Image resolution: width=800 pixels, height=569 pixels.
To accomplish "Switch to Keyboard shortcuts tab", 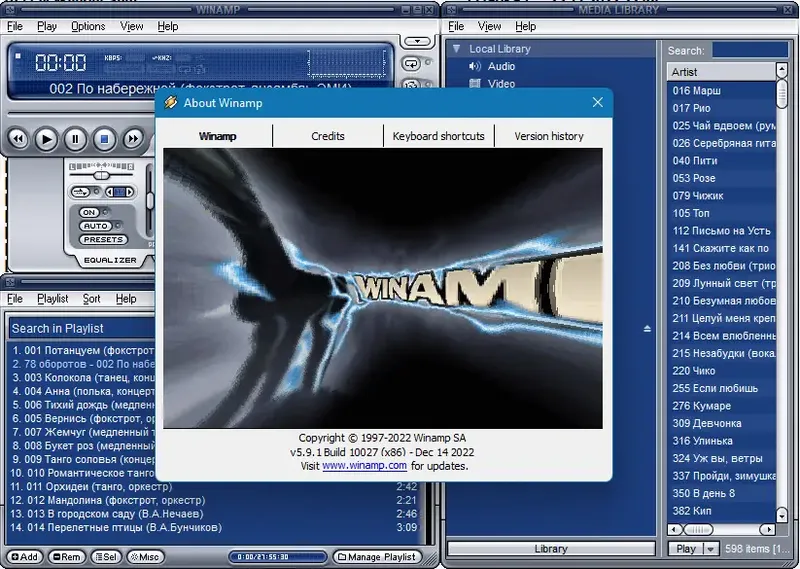I will click(x=438, y=136).
